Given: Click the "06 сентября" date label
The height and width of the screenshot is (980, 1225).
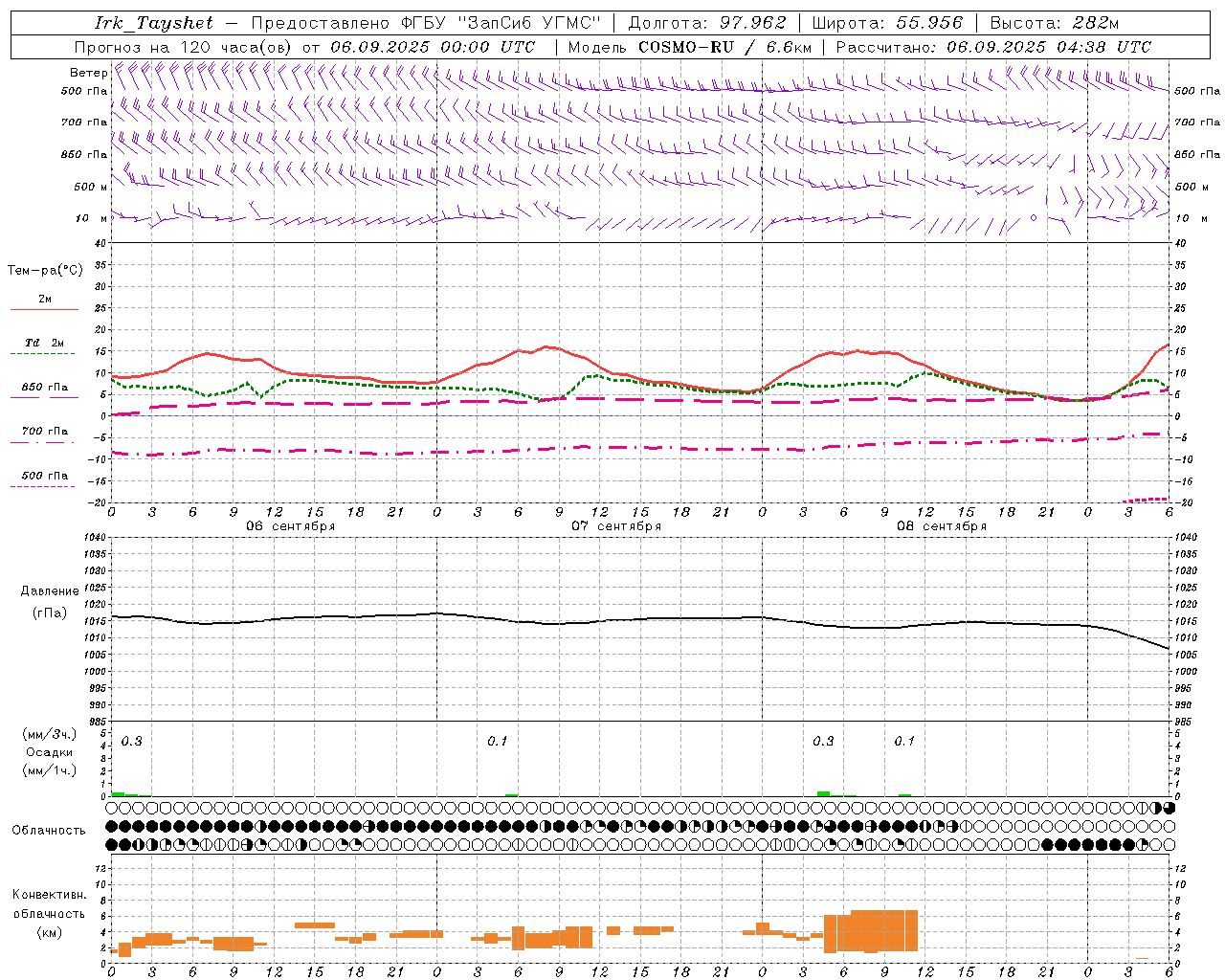Looking at the screenshot, I should click(291, 526).
